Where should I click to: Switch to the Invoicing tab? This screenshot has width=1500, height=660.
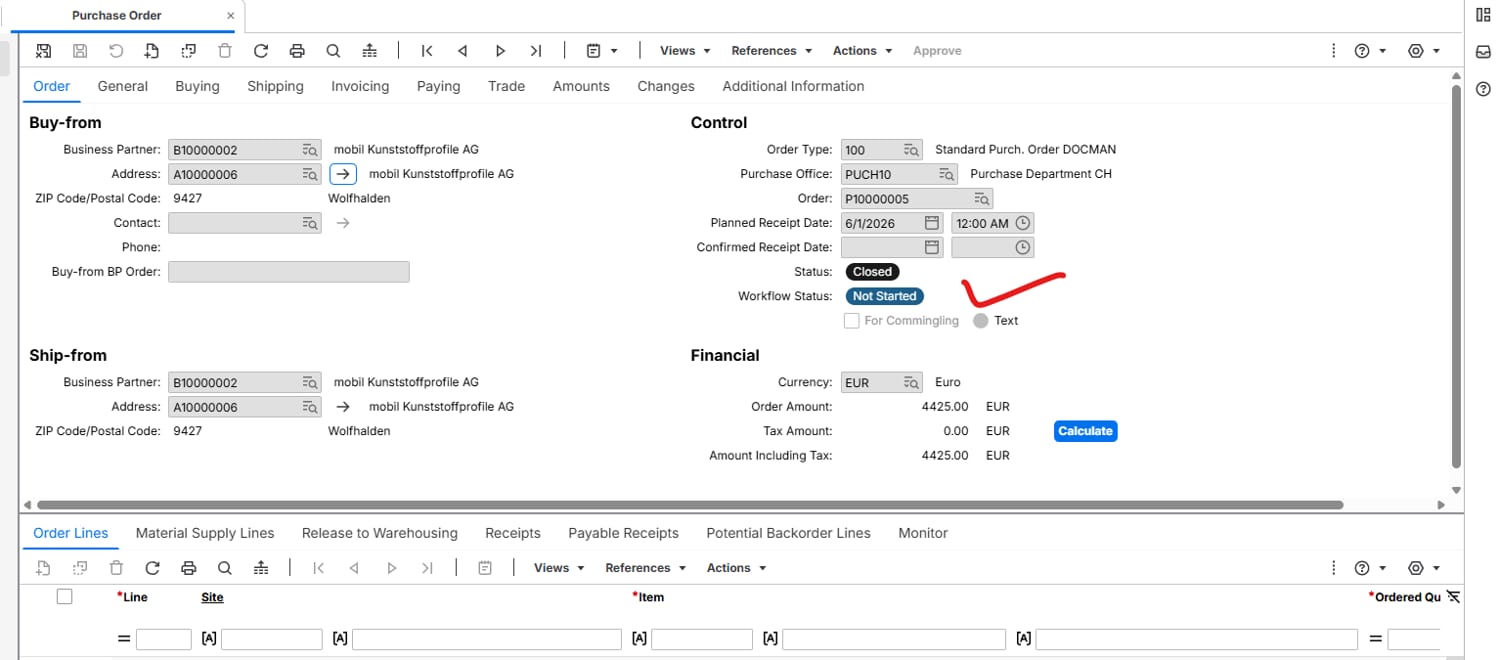click(x=360, y=86)
